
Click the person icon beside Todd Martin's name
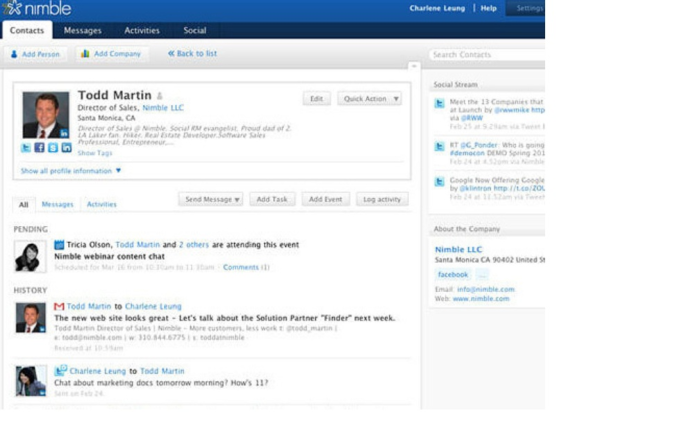click(x=160, y=96)
